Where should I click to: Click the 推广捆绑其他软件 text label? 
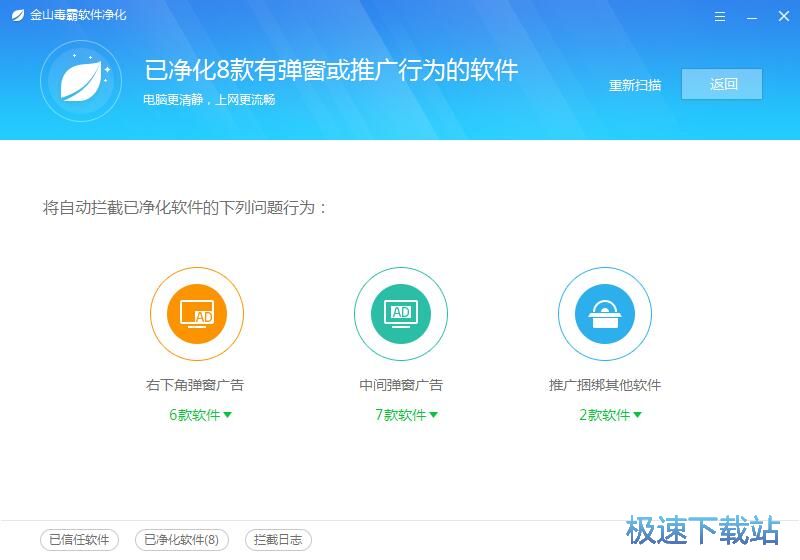[x=605, y=385]
